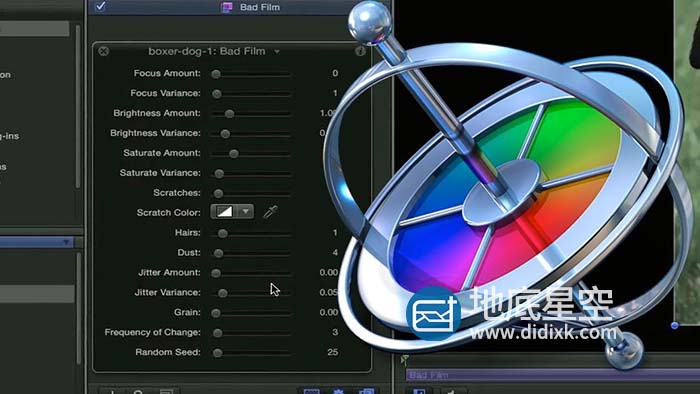Click the Focus Amount slider handle
Screen dimensions: 700x394
216,74
